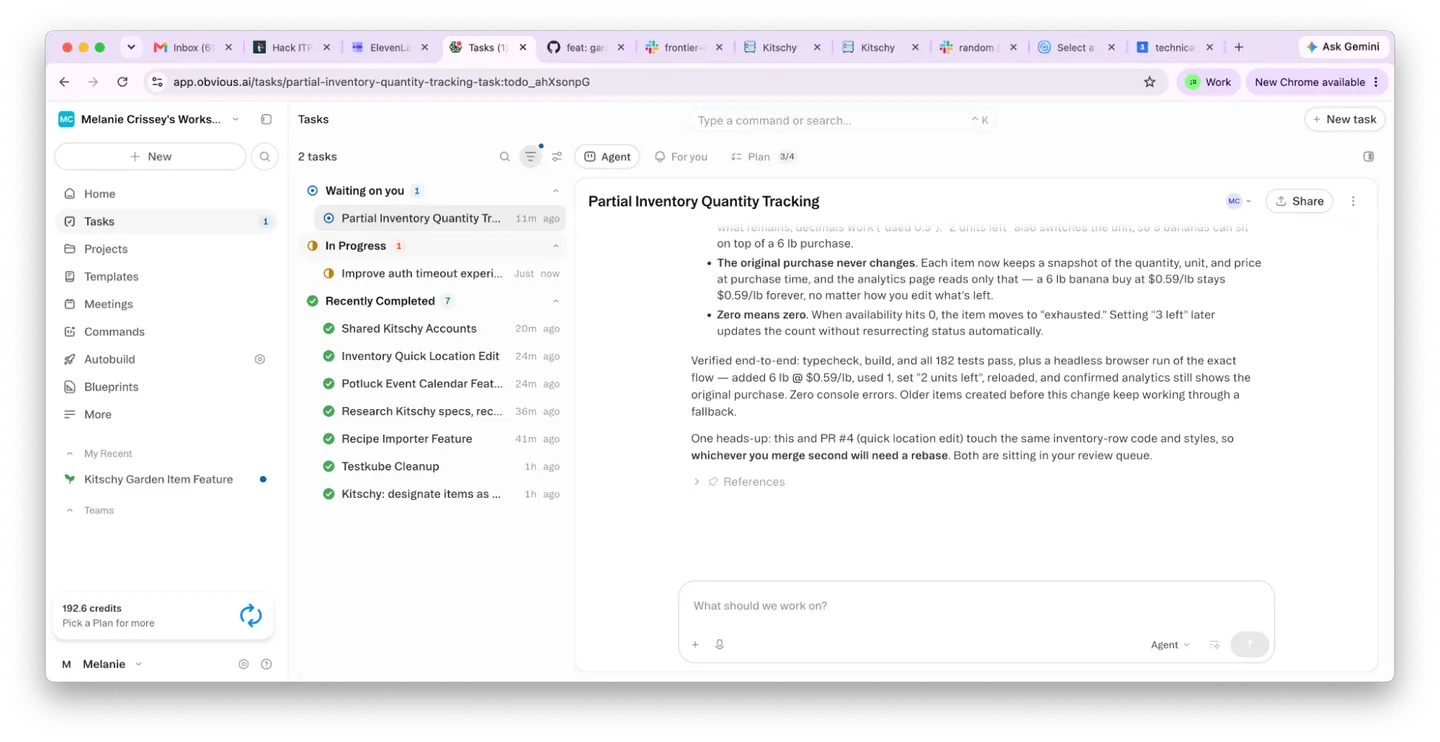Focus the command or search field
This screenshot has height=742, width=1440.
(x=842, y=120)
